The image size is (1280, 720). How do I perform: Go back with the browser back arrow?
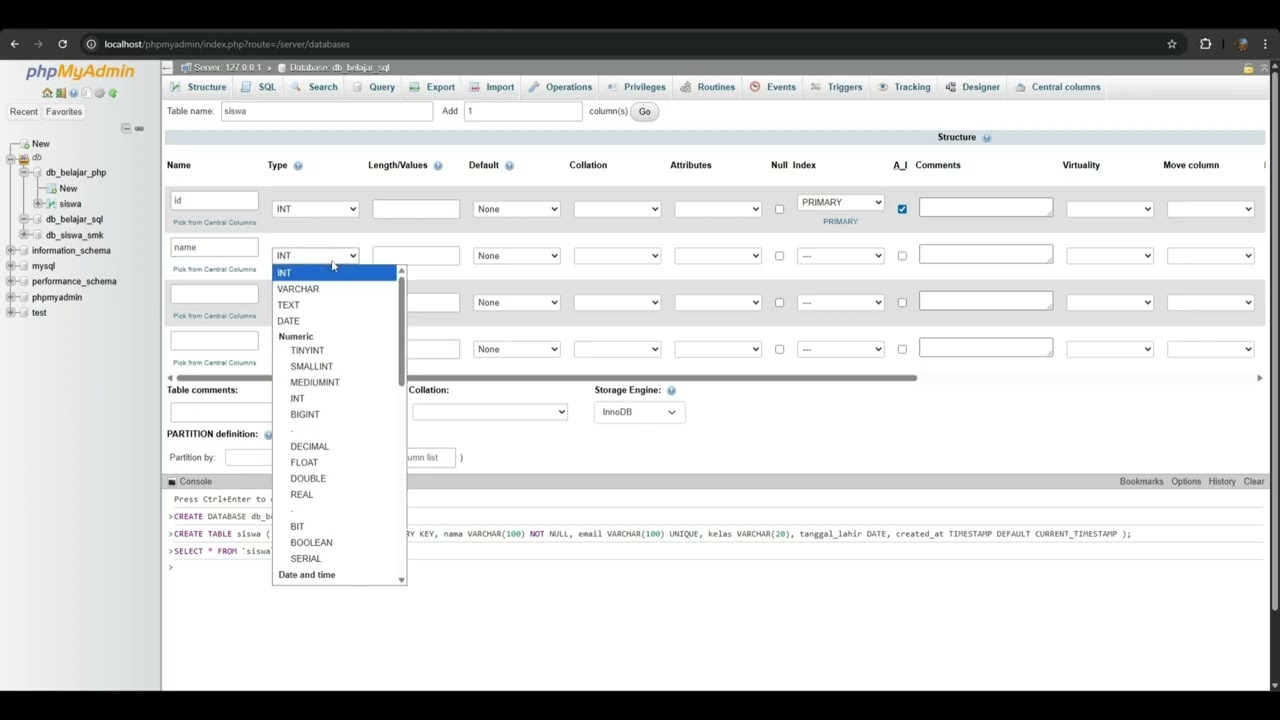tap(14, 44)
